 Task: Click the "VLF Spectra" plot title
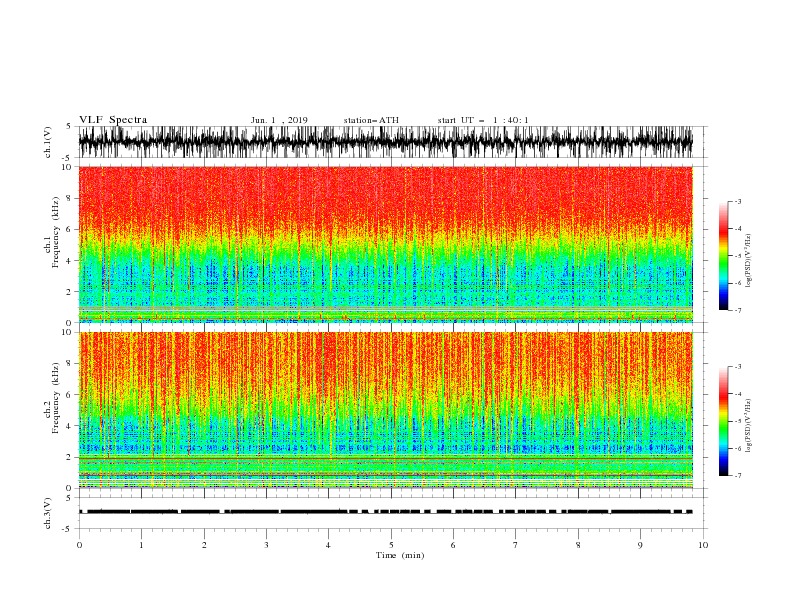click(x=113, y=120)
